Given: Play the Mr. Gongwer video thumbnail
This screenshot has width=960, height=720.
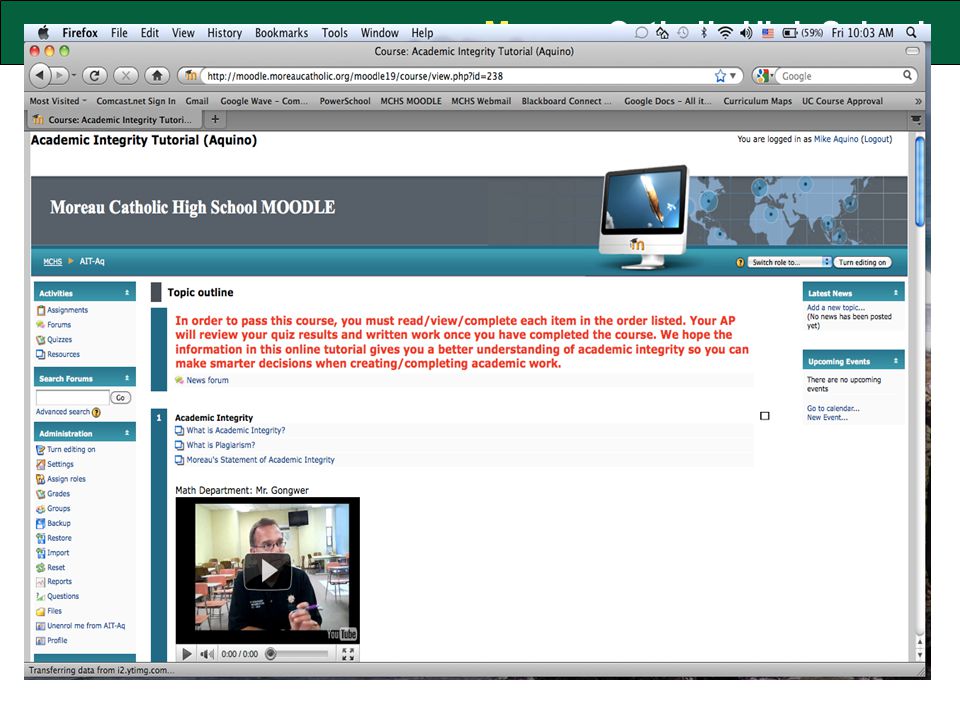Looking at the screenshot, I should click(268, 571).
